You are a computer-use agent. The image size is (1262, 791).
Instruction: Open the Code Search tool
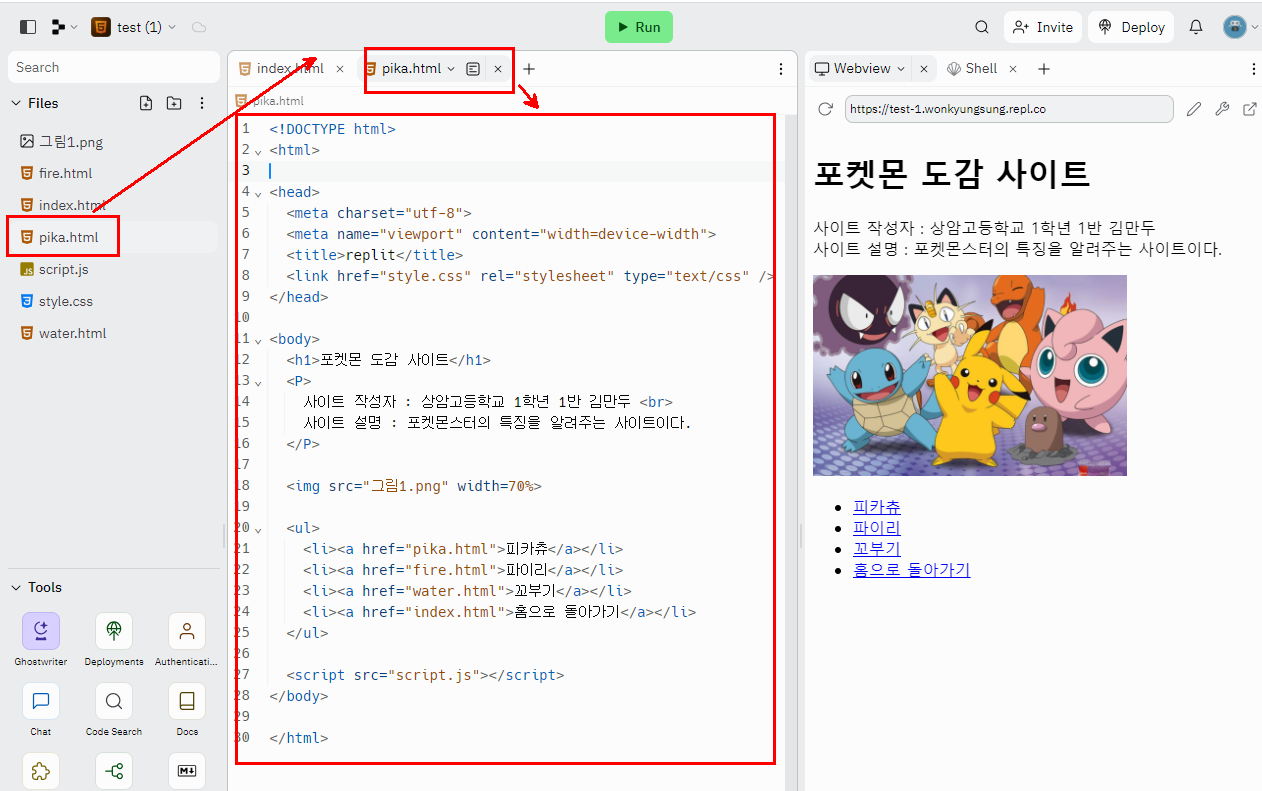(x=114, y=710)
